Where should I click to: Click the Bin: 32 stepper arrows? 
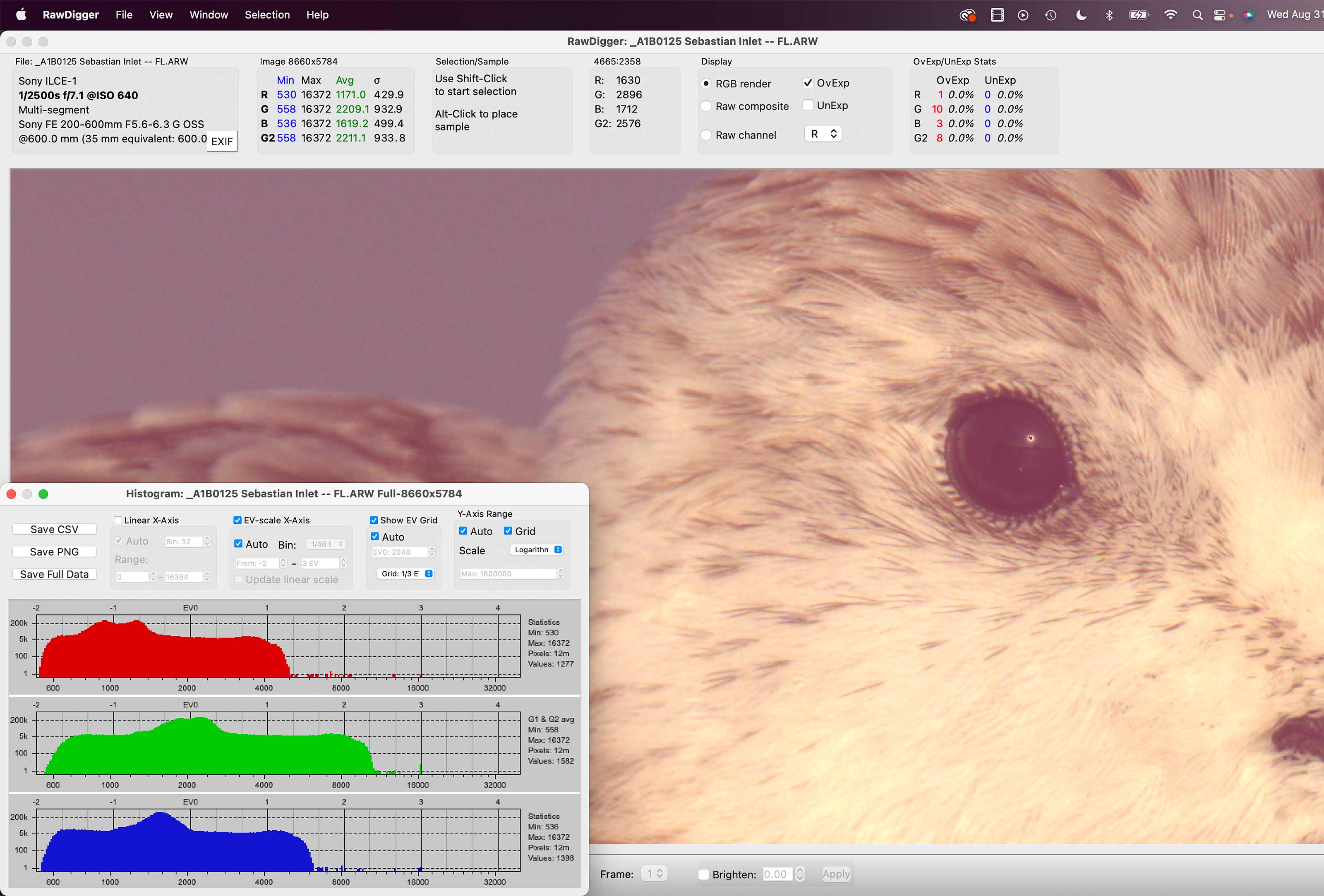(207, 542)
